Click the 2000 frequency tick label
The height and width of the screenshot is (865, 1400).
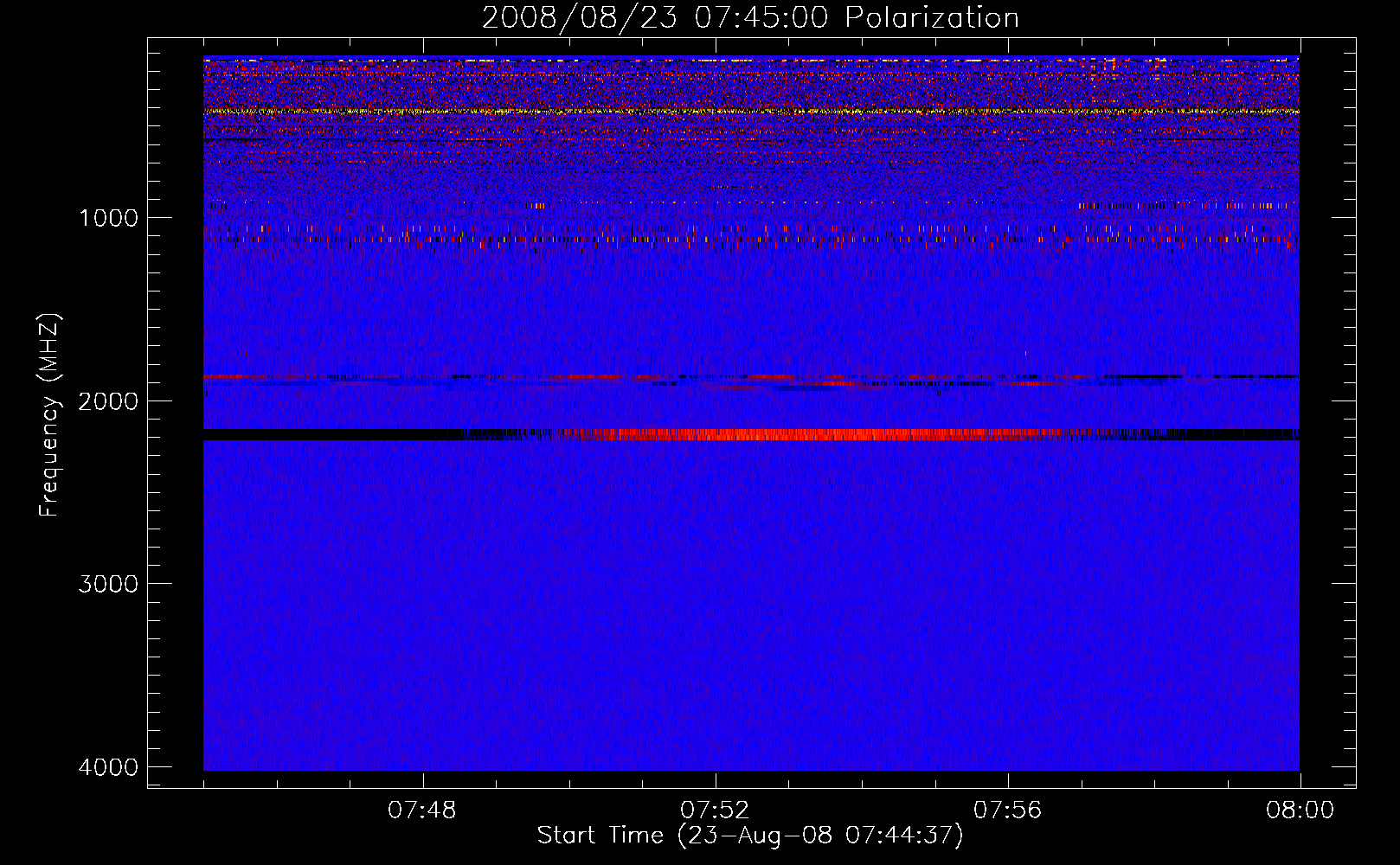[108, 401]
